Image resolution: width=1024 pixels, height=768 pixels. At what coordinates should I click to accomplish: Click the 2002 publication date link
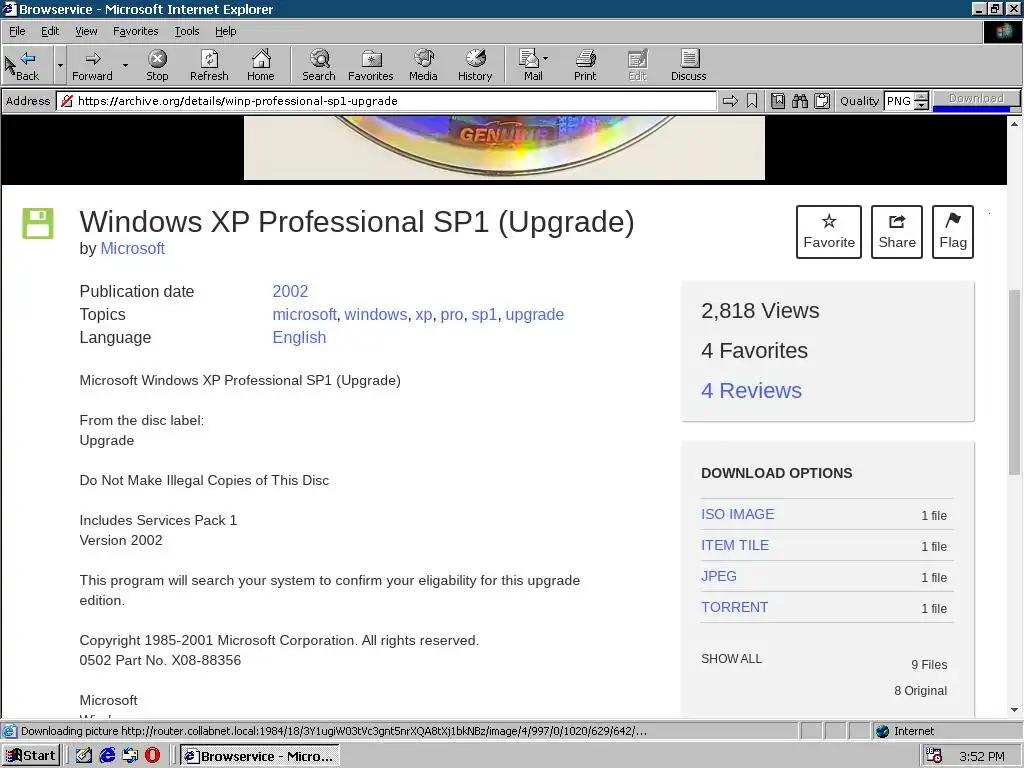[290, 291]
